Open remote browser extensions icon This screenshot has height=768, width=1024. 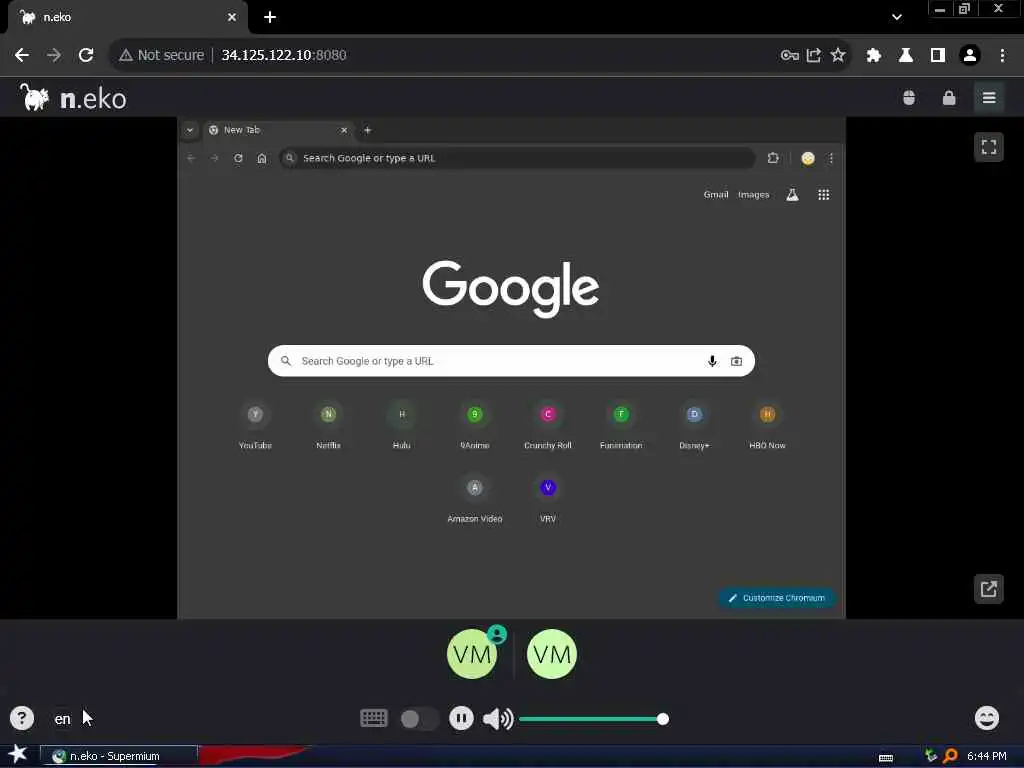tap(773, 158)
